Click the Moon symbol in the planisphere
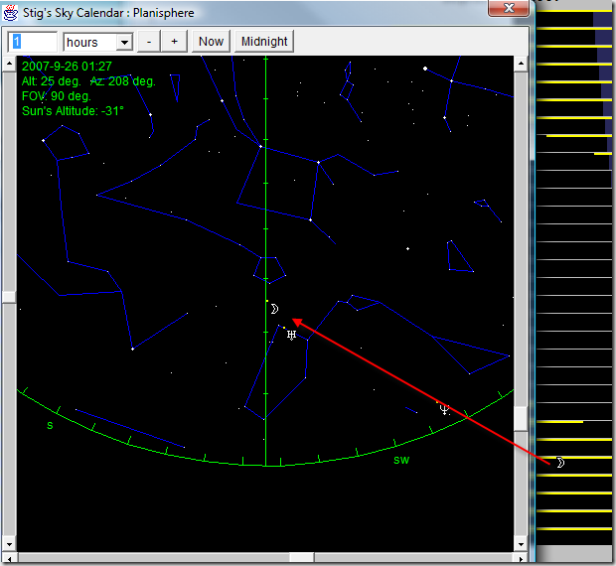 (274, 309)
